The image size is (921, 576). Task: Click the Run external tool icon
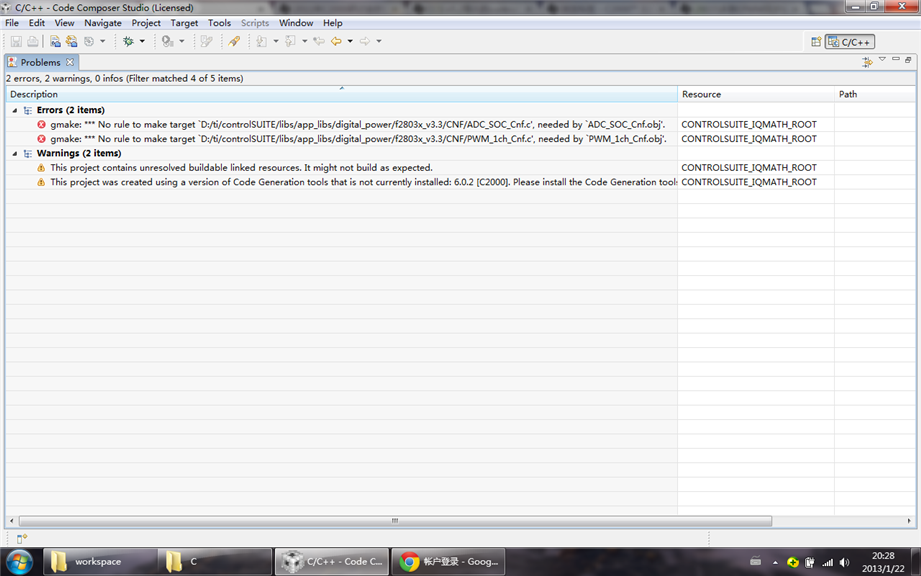coord(168,41)
